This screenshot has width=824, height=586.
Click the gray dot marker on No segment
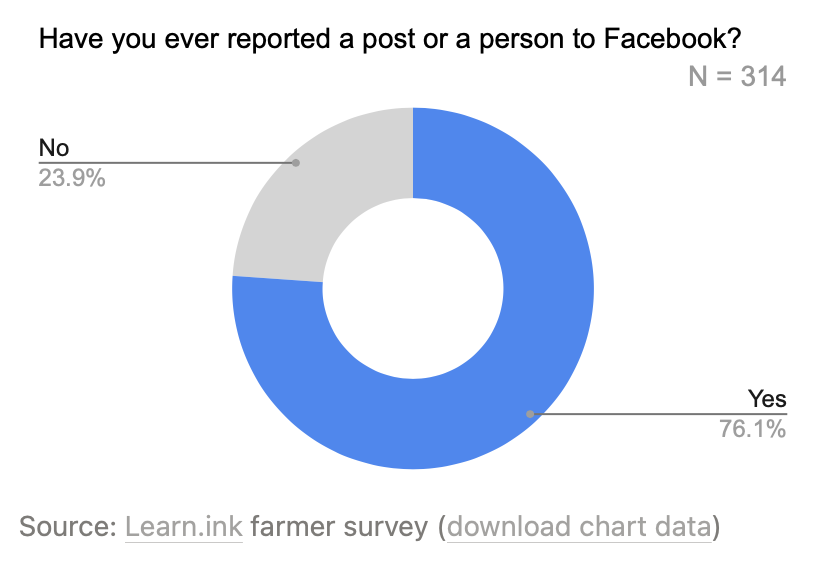pyautogui.click(x=296, y=163)
